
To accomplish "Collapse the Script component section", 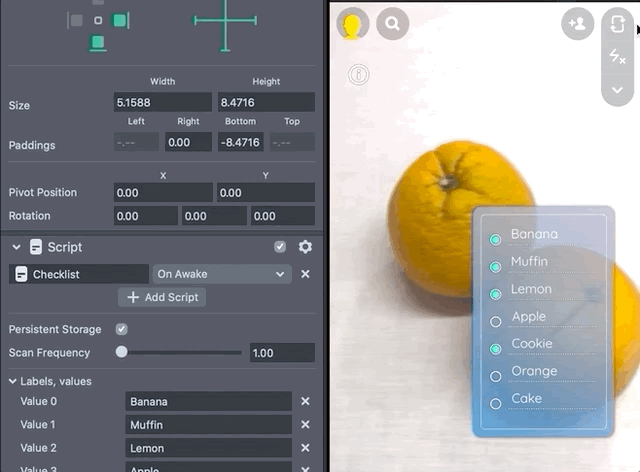I will pyautogui.click(x=16, y=247).
